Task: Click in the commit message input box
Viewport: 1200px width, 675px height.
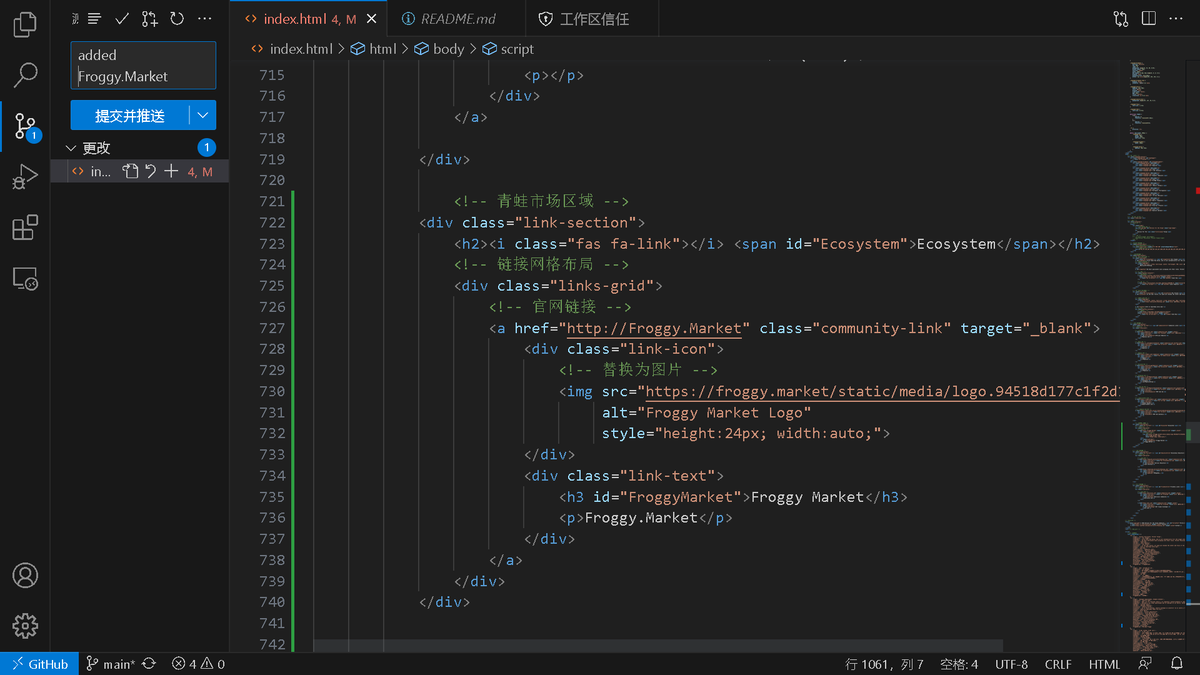Action: [143, 65]
